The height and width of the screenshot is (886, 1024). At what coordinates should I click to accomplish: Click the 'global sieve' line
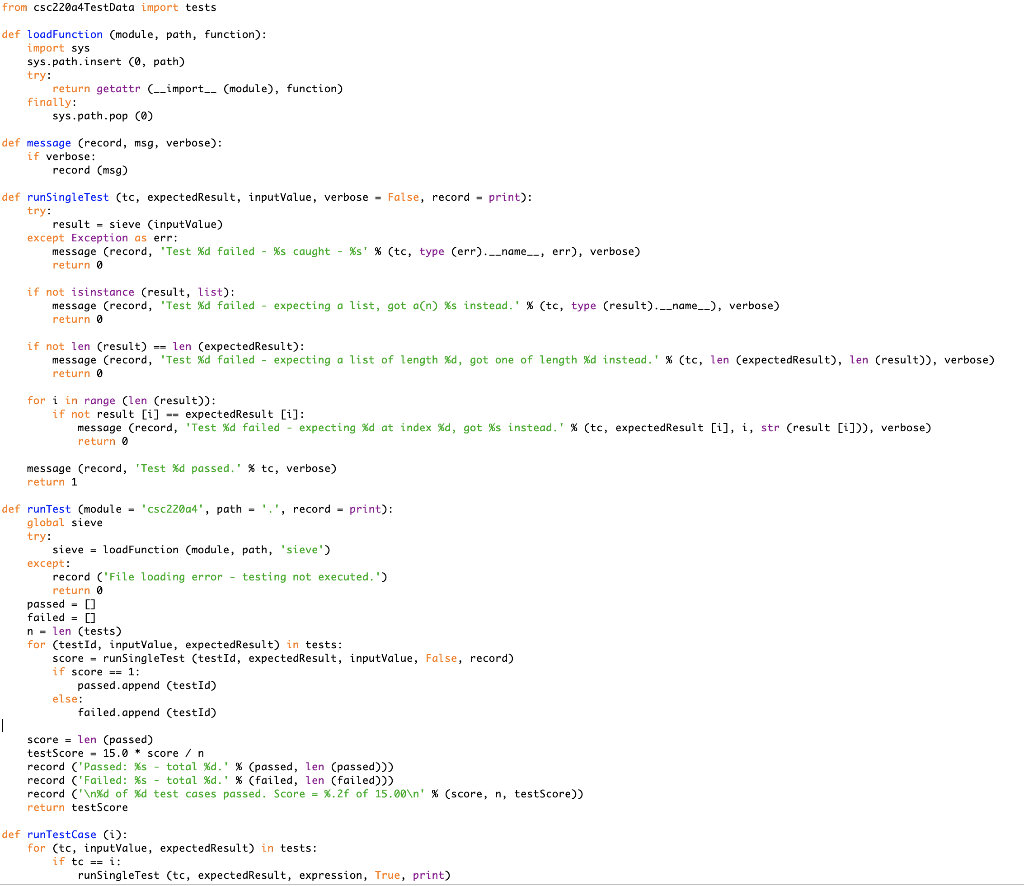pyautogui.click(x=65, y=523)
